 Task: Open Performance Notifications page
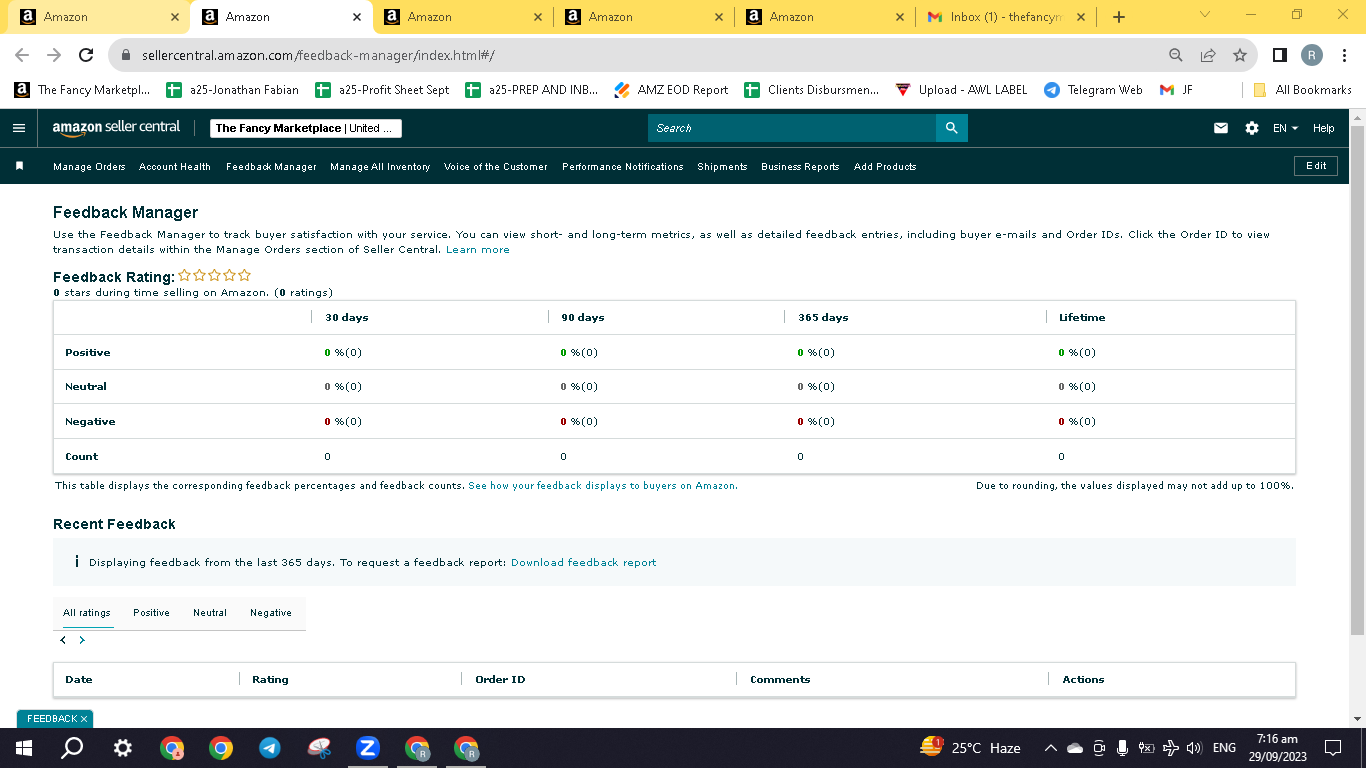coord(623,167)
